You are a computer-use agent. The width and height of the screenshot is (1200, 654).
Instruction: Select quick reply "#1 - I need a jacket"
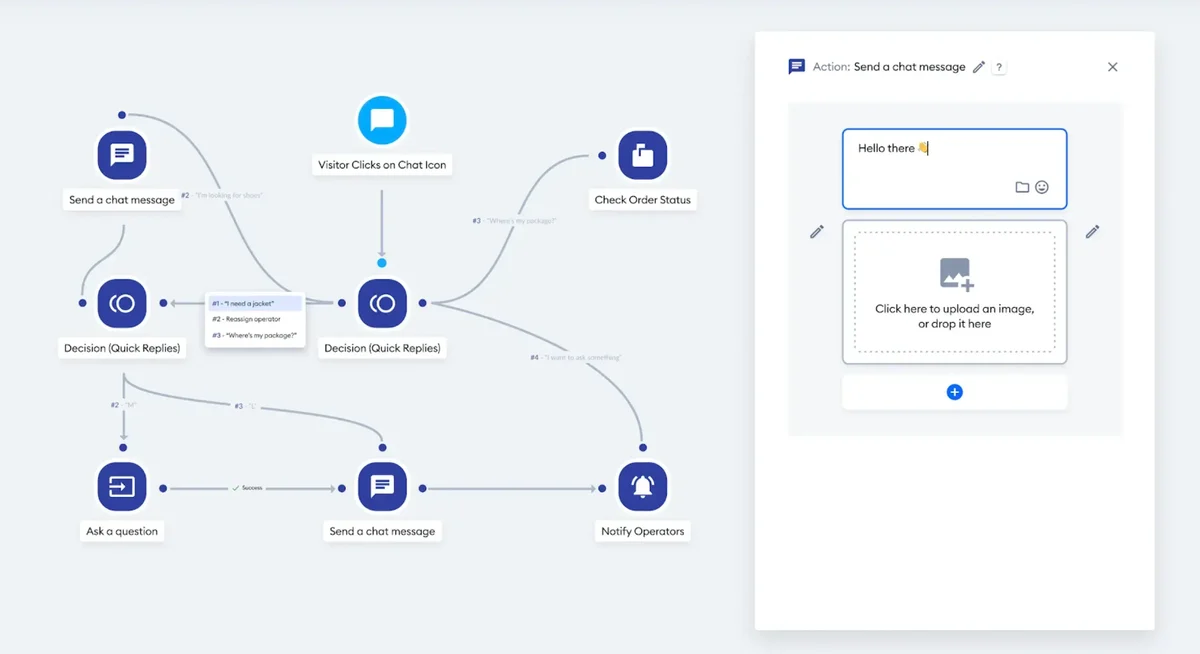tap(254, 302)
